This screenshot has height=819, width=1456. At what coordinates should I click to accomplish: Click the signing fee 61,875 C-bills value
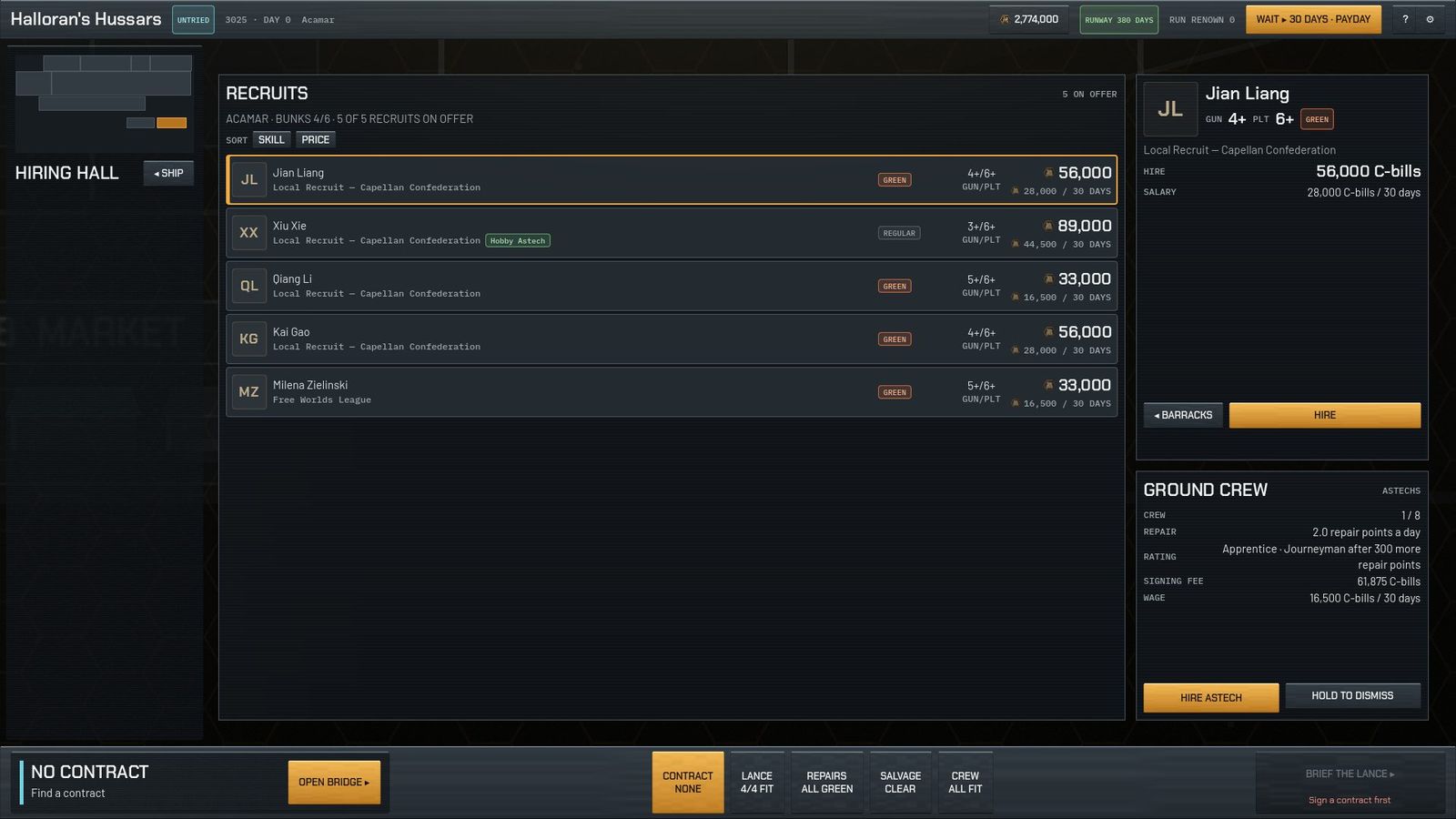(x=1389, y=581)
